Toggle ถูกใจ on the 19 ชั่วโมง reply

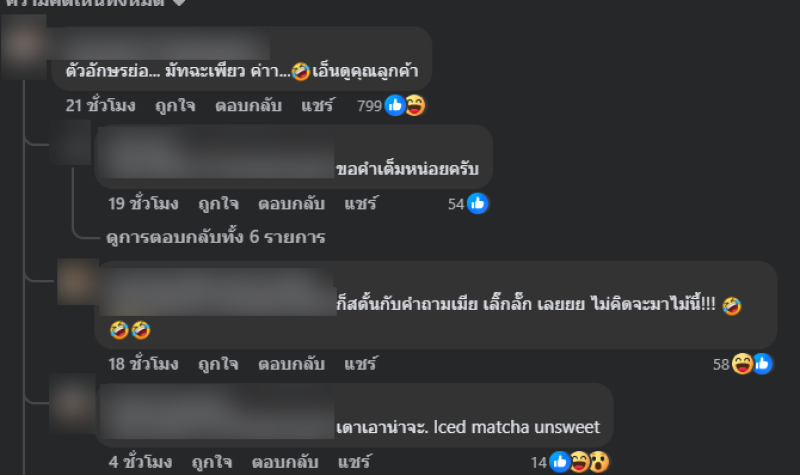pyautogui.click(x=218, y=204)
